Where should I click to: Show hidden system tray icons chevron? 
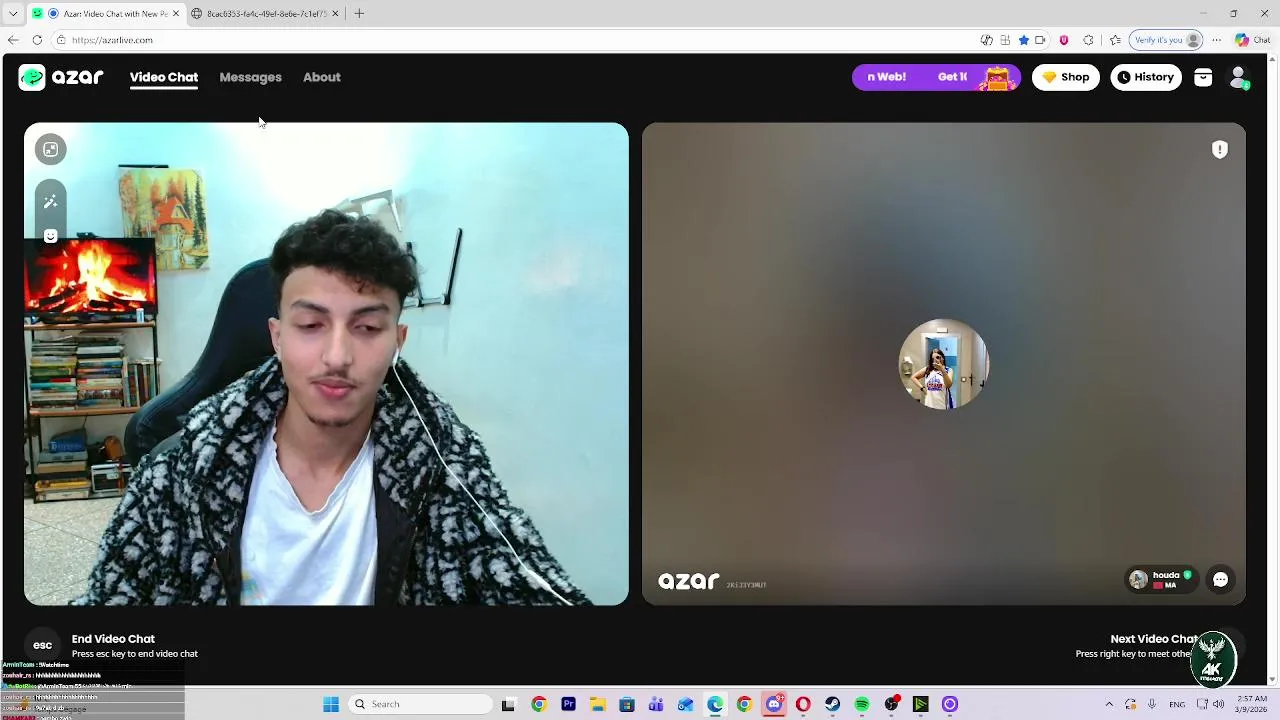click(1109, 704)
